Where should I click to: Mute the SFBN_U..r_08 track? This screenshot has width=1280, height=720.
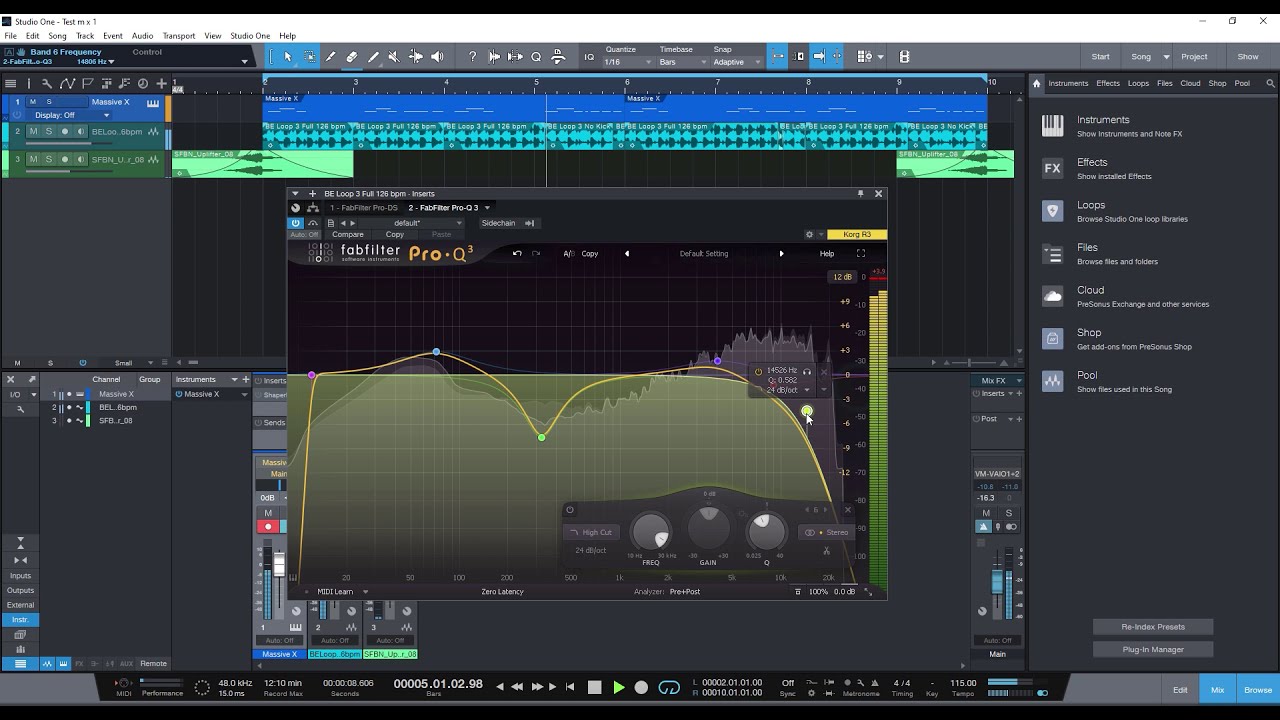(33, 159)
